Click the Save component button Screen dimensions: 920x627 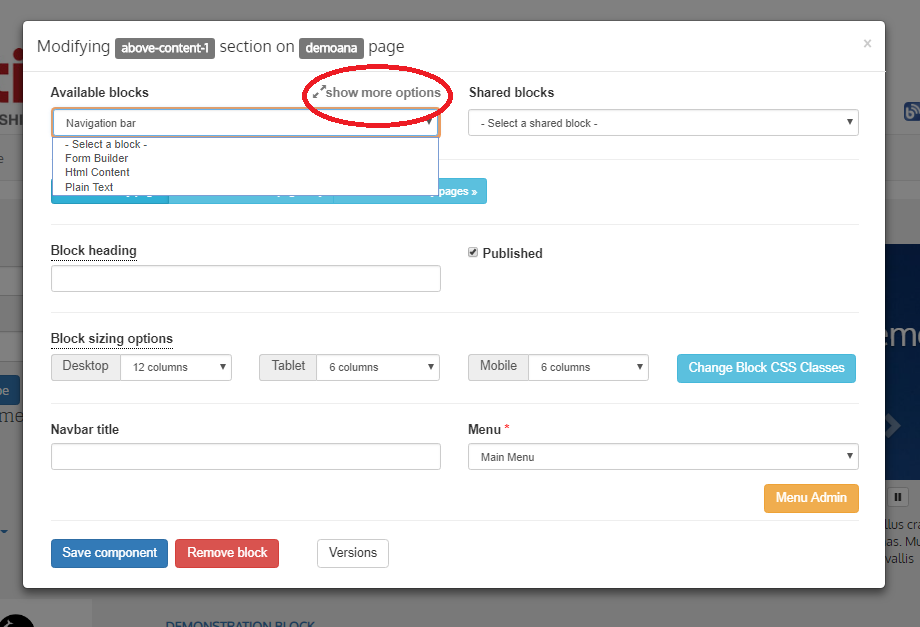point(109,553)
